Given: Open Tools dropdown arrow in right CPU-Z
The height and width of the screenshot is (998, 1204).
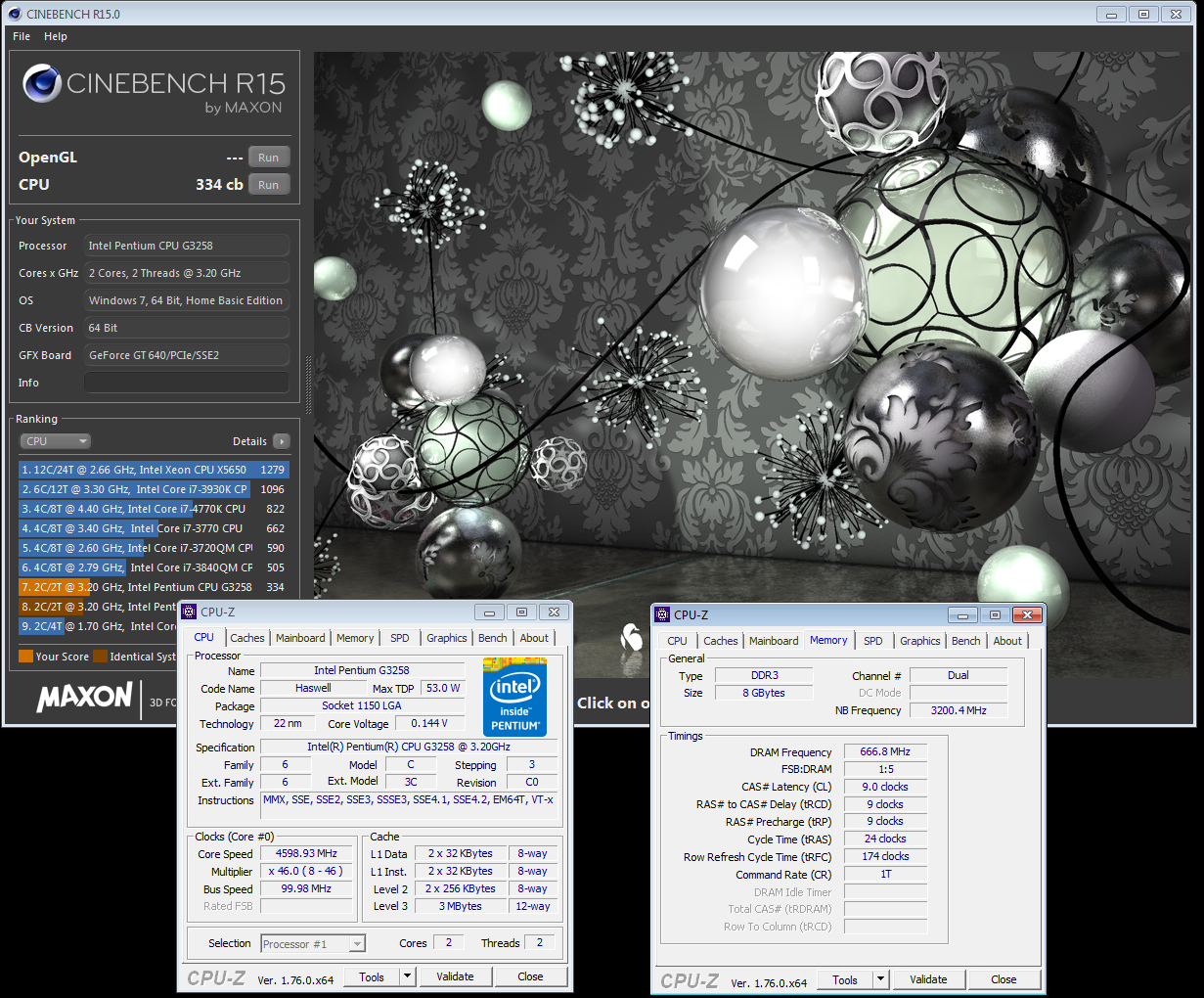Looking at the screenshot, I should pyautogui.click(x=881, y=979).
